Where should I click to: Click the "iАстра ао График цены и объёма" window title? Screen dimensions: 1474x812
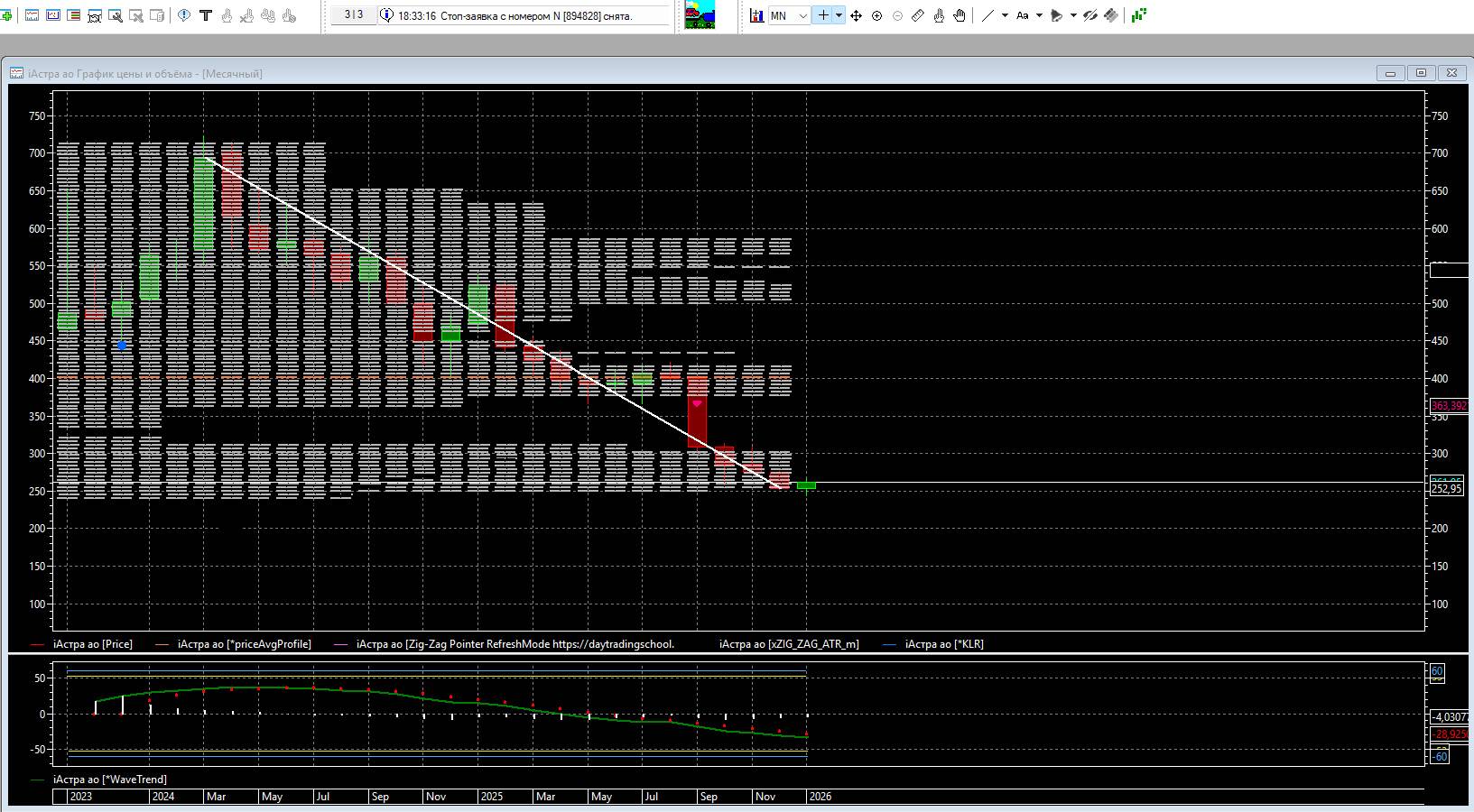(145, 73)
